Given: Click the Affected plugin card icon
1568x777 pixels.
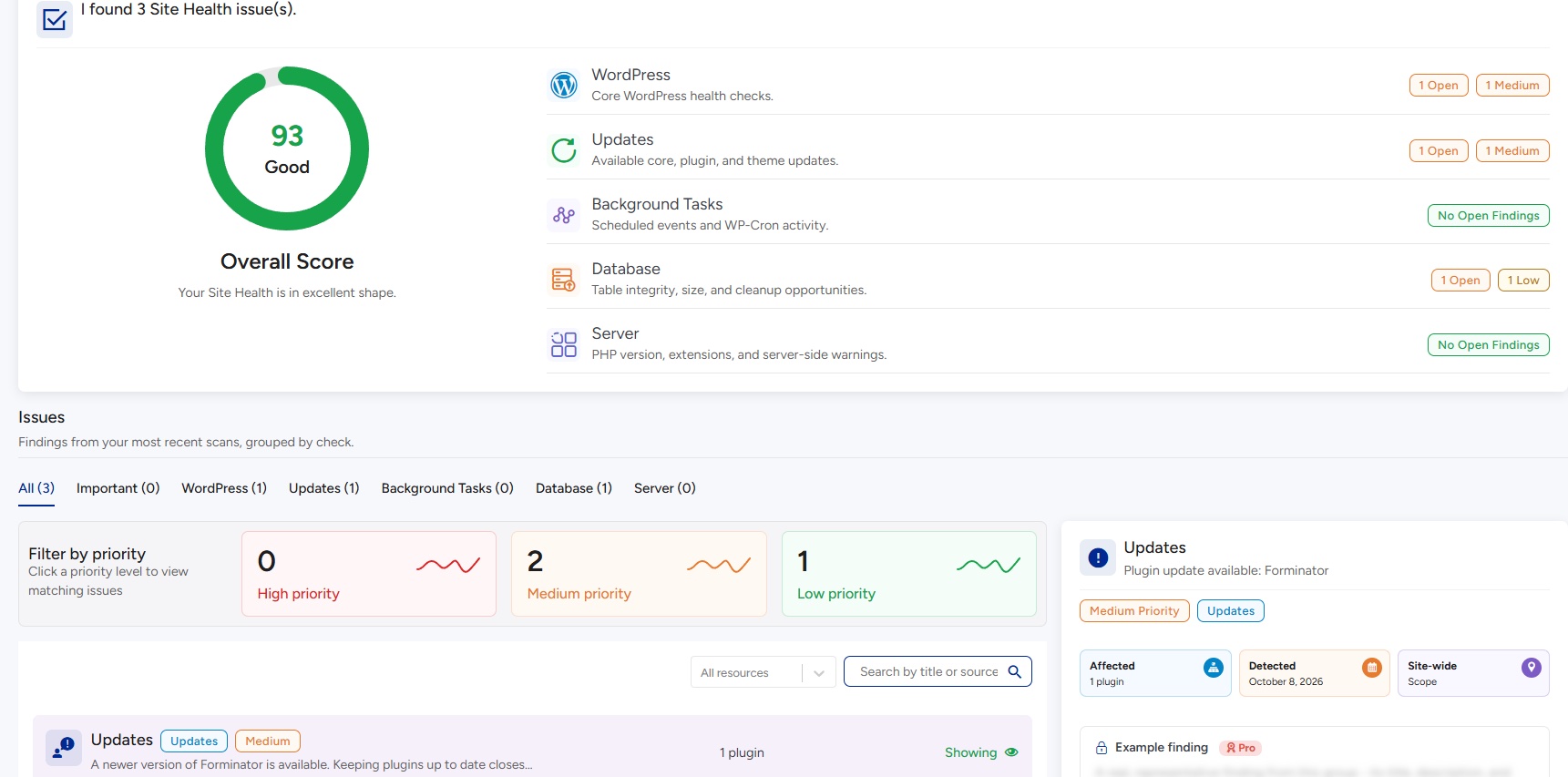Looking at the screenshot, I should (x=1214, y=668).
